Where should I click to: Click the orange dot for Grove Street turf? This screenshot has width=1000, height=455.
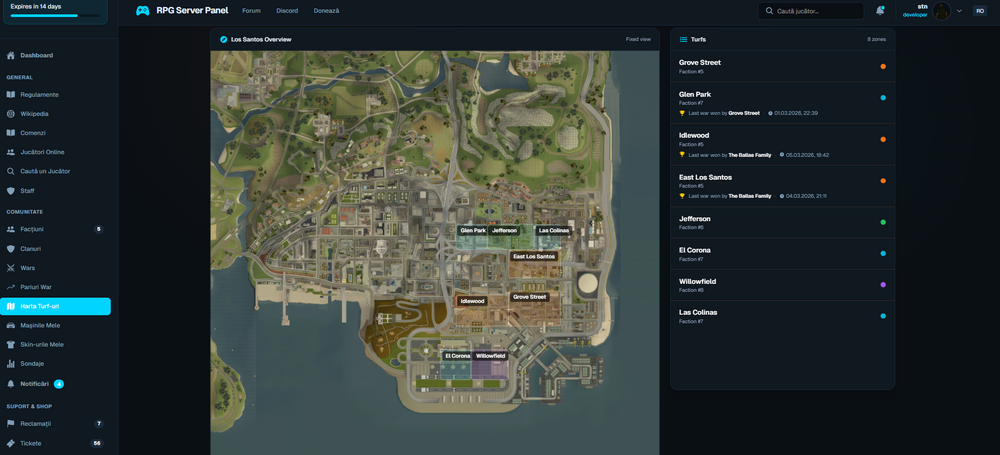[x=883, y=66]
